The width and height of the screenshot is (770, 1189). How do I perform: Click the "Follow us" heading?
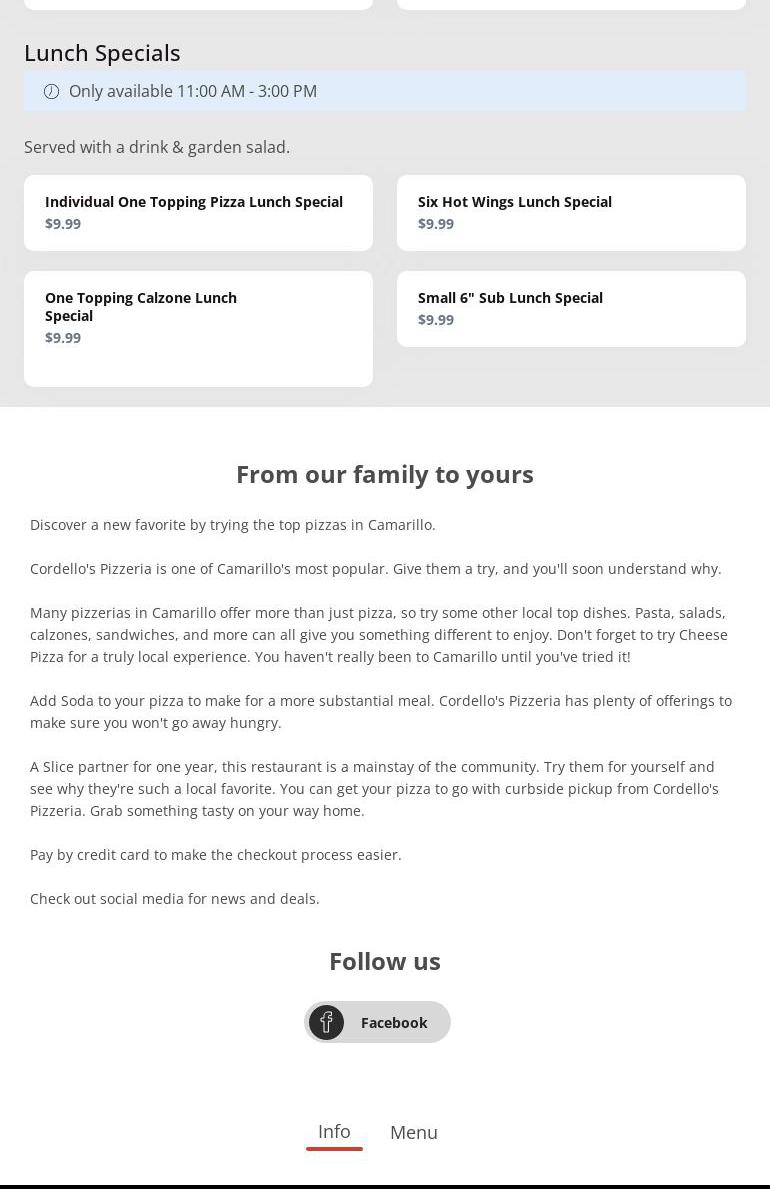point(385,961)
